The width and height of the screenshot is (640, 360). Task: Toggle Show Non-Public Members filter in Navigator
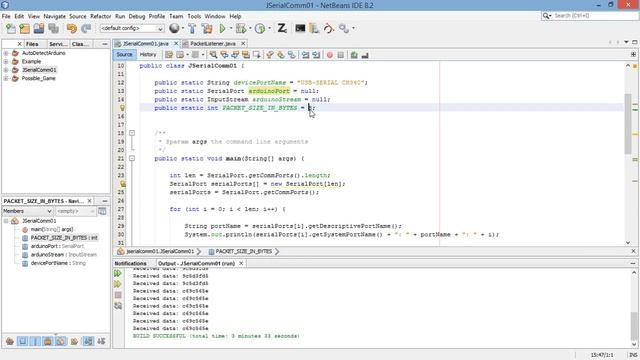point(48,341)
